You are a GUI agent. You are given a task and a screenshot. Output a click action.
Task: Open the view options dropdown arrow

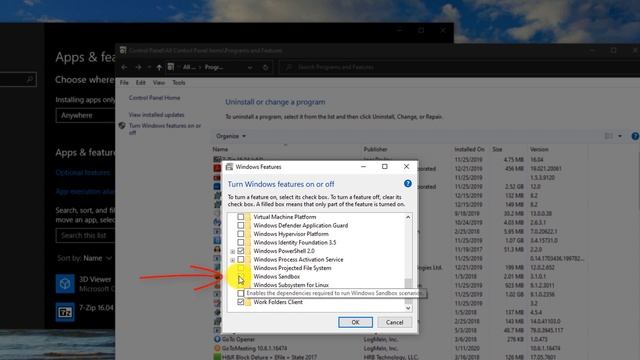[x=620, y=136]
